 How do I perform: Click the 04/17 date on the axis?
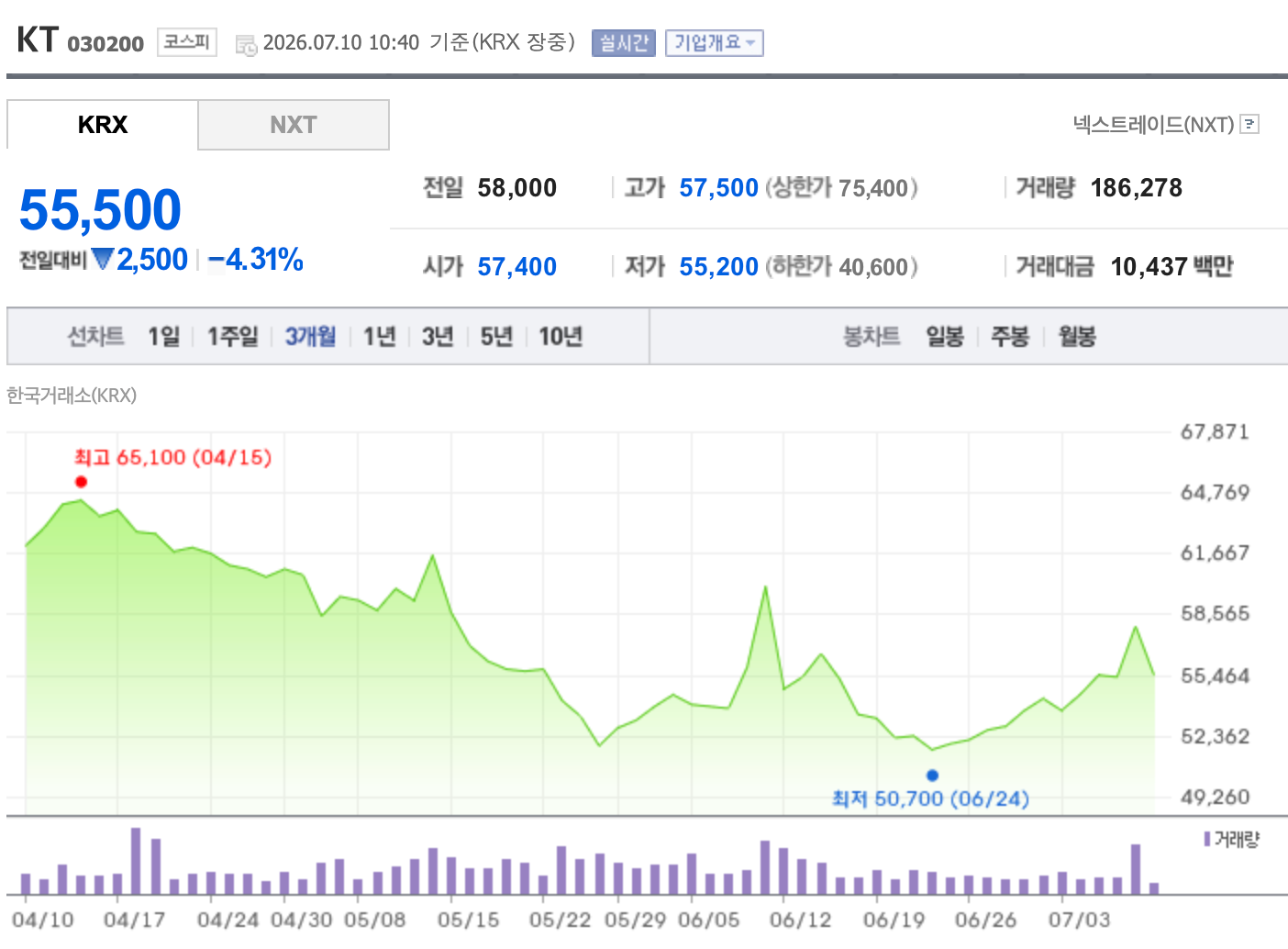point(134,920)
